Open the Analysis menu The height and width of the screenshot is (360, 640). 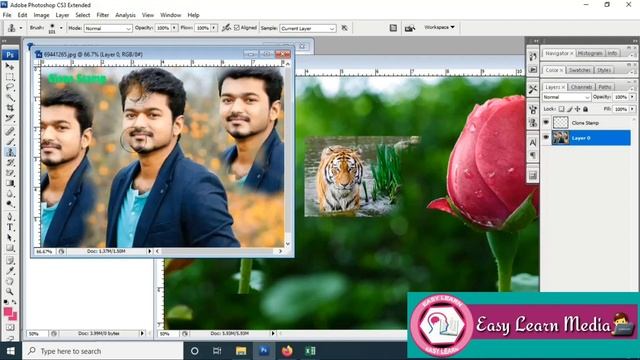(x=125, y=15)
